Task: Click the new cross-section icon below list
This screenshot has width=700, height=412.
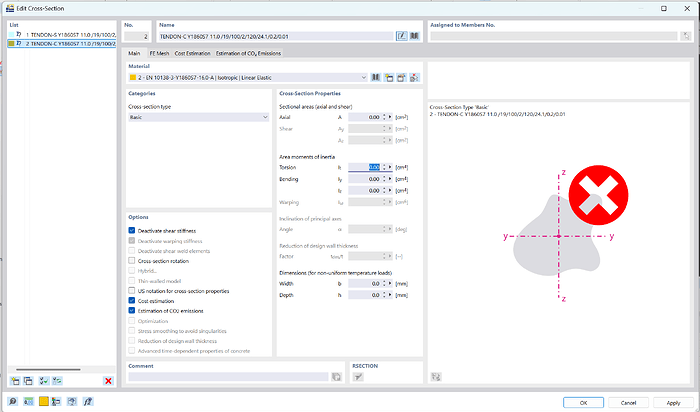Action: pos(15,381)
